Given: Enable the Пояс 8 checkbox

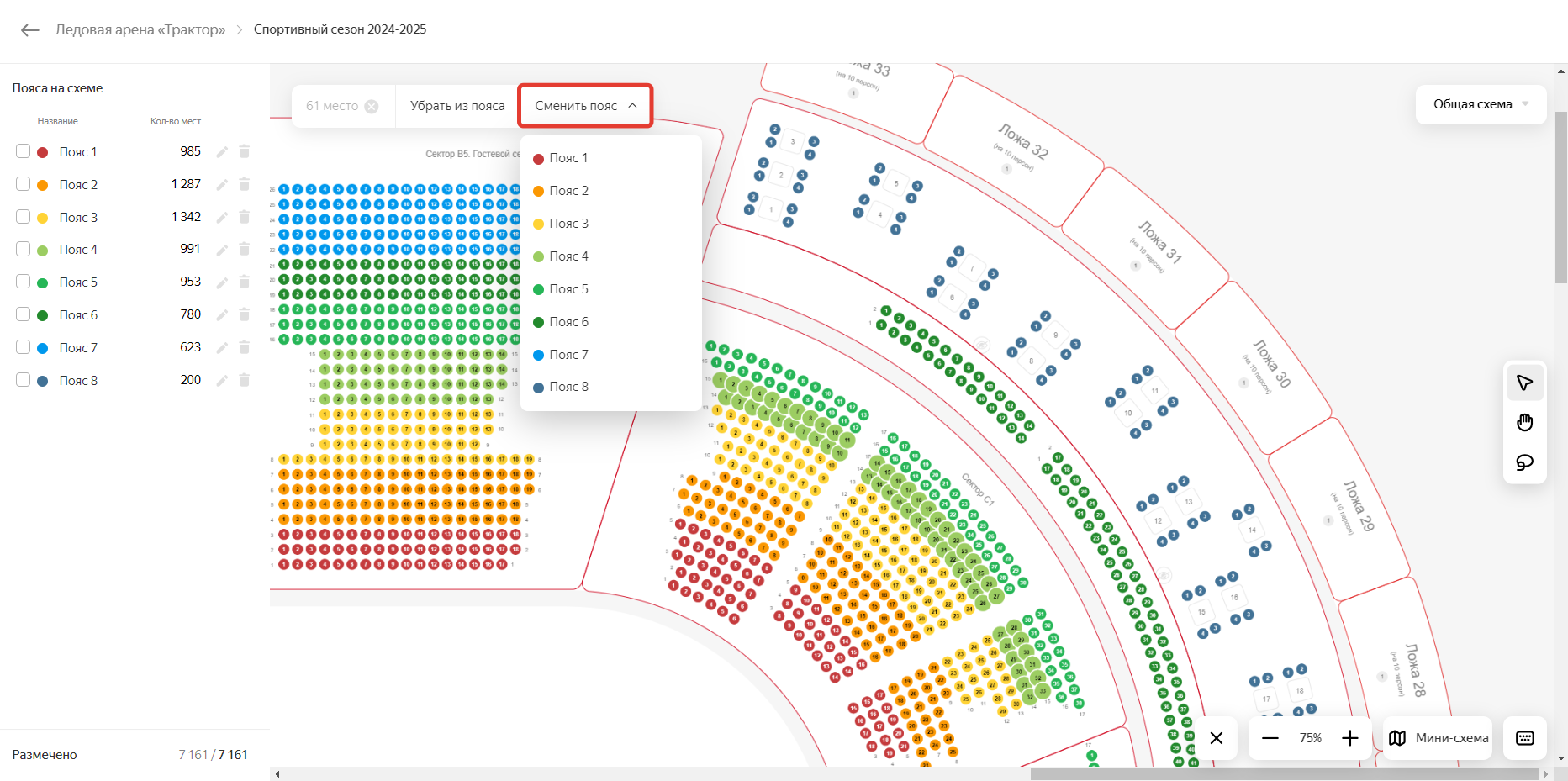Looking at the screenshot, I should coord(24,380).
